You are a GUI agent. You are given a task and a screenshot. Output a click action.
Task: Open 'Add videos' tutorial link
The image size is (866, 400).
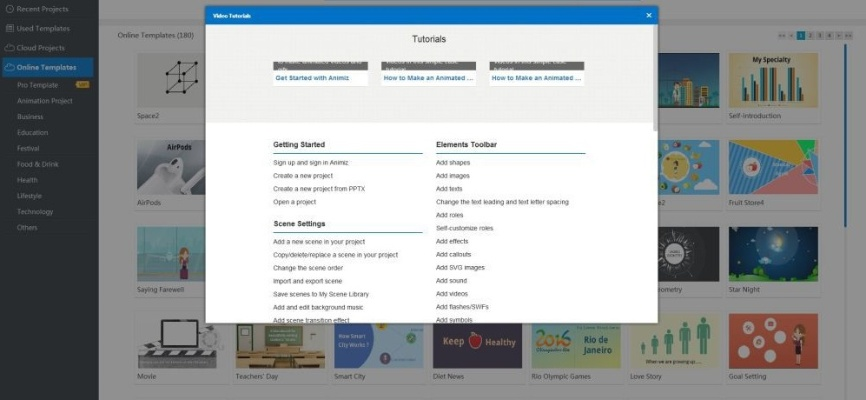click(452, 294)
